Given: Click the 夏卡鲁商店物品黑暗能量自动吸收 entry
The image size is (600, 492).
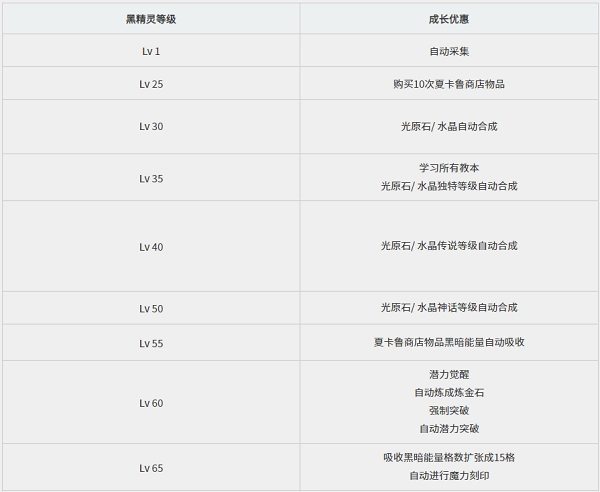Looking at the screenshot, I should click(x=449, y=342).
